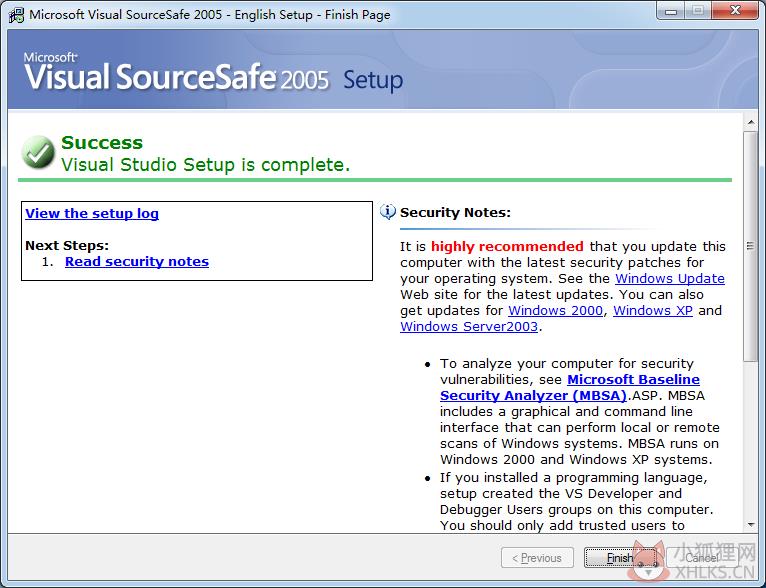Close the setup window
The image size is (766, 588).
click(735, 11)
